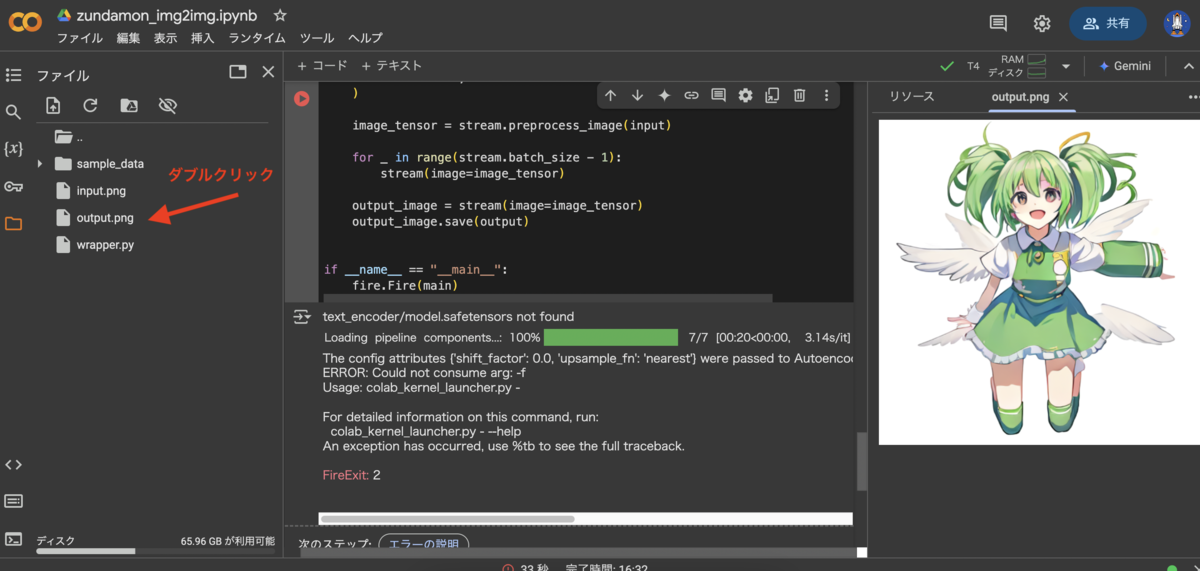
Task: Add a text cell with + テキスト
Action: [x=391, y=65]
